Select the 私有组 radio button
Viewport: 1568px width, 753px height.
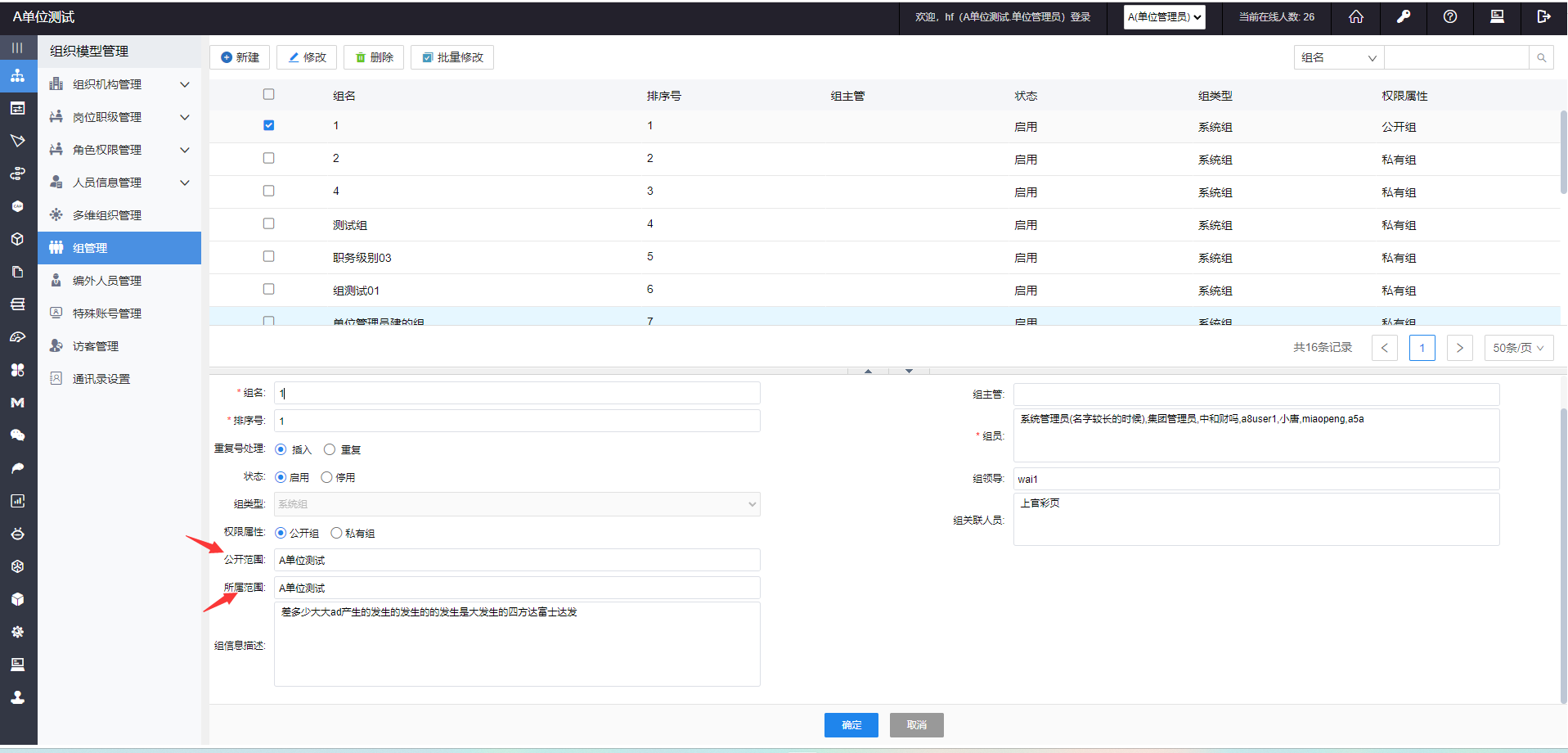[x=336, y=533]
